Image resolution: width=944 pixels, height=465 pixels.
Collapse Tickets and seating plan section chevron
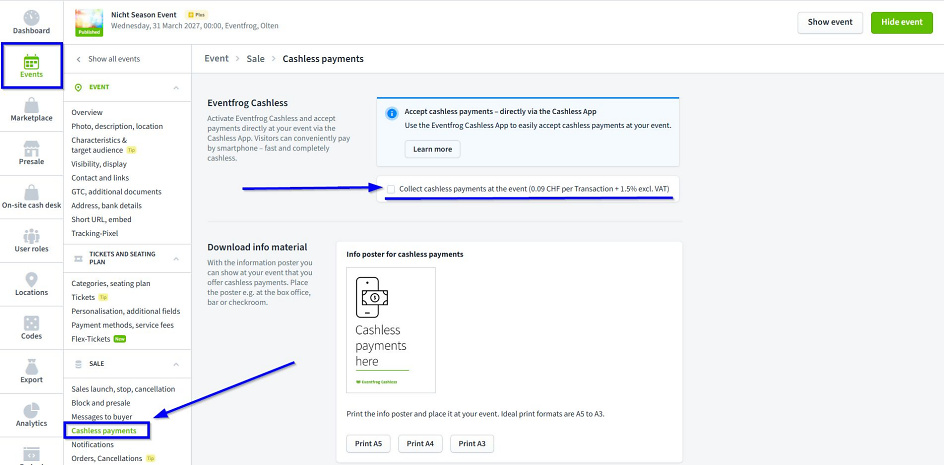pyautogui.click(x=176, y=258)
